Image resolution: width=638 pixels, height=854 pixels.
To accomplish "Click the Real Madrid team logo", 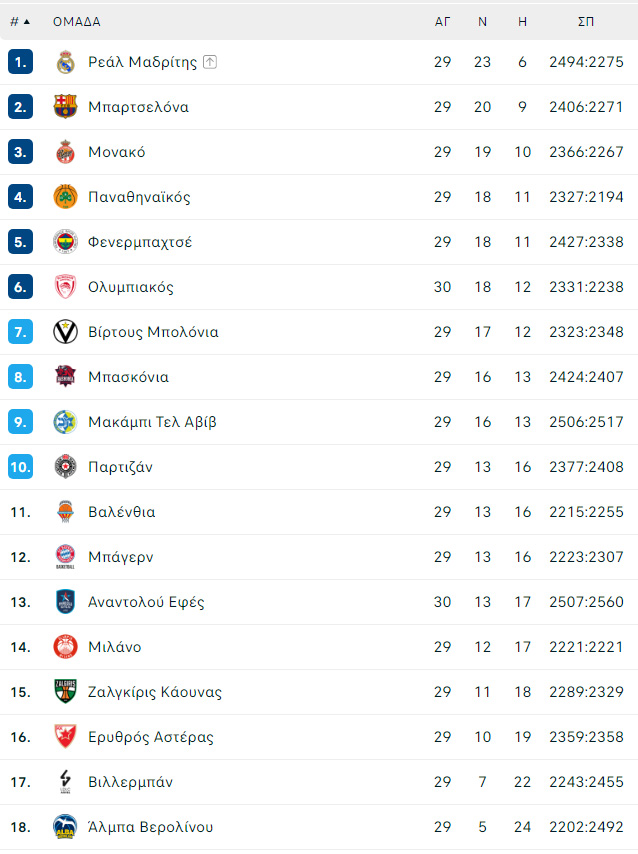I will 65,62.
